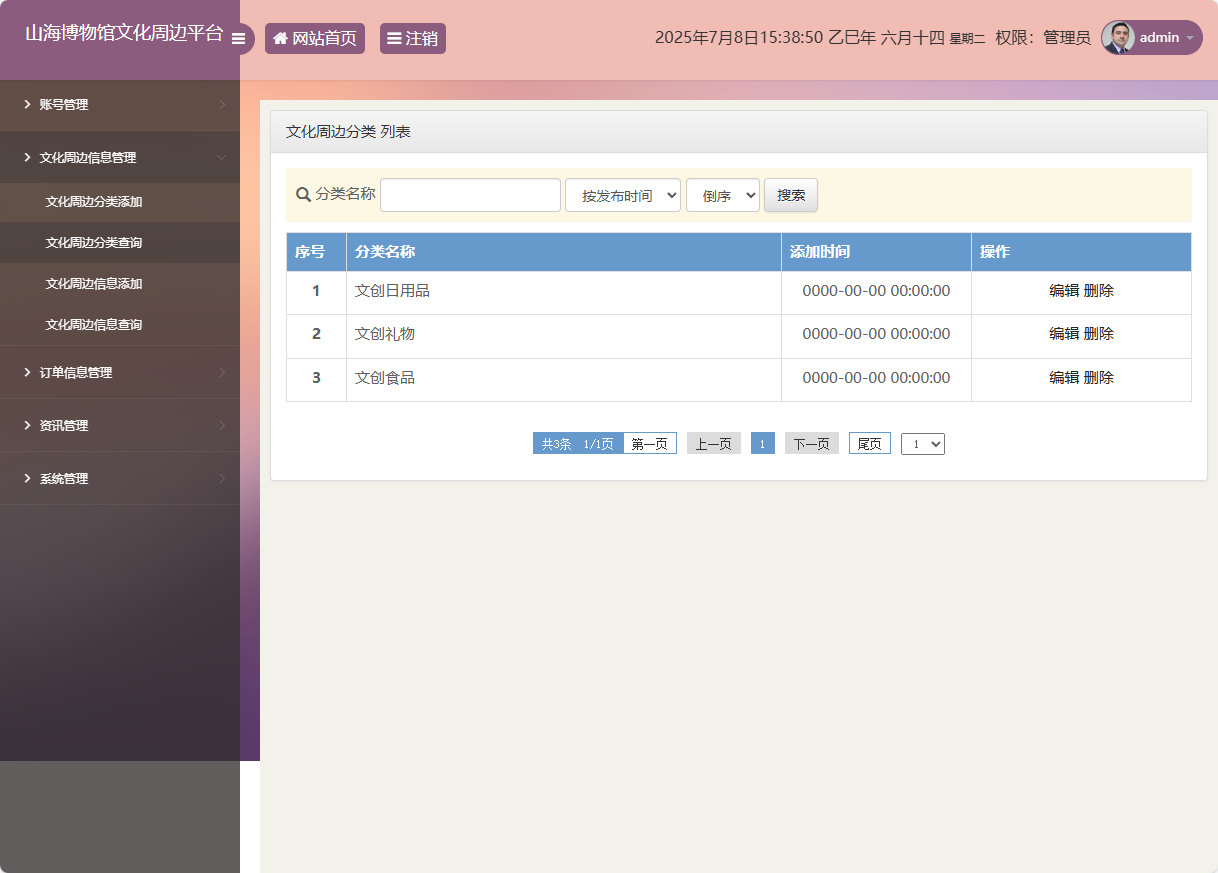Open the page number selector dropdown
This screenshot has height=873, width=1218.
(x=922, y=444)
